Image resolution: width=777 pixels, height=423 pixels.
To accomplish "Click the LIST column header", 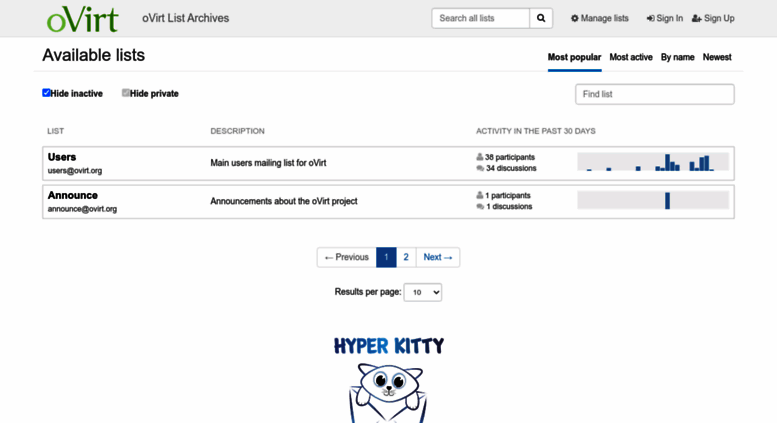I will pyautogui.click(x=56, y=131).
